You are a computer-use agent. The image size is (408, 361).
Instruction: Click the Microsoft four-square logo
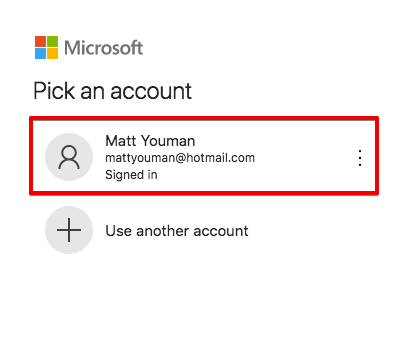coord(47,47)
